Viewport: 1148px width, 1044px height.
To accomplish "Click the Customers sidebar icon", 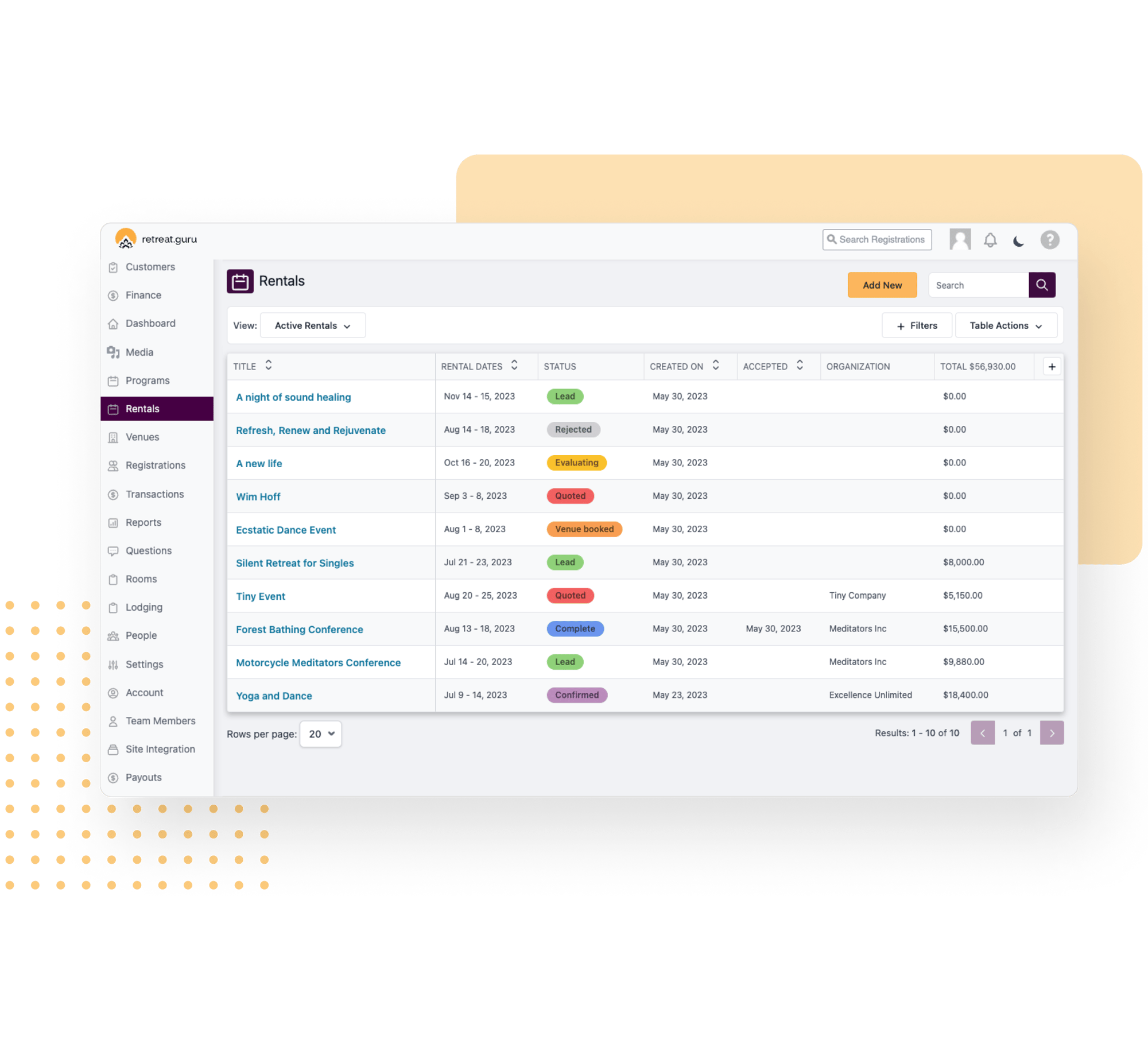I will pyautogui.click(x=116, y=266).
